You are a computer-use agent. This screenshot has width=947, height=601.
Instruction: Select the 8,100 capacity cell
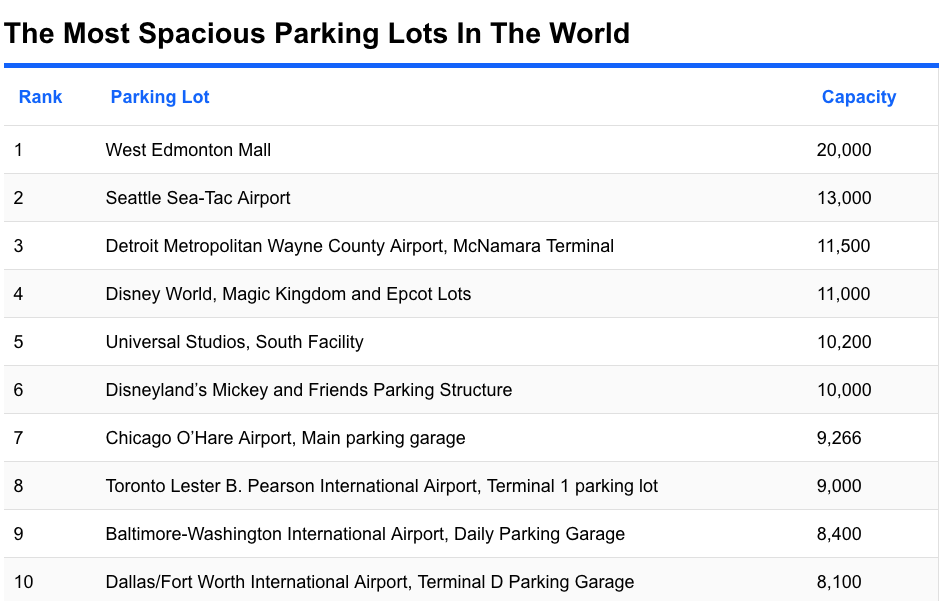pyautogui.click(x=838, y=582)
